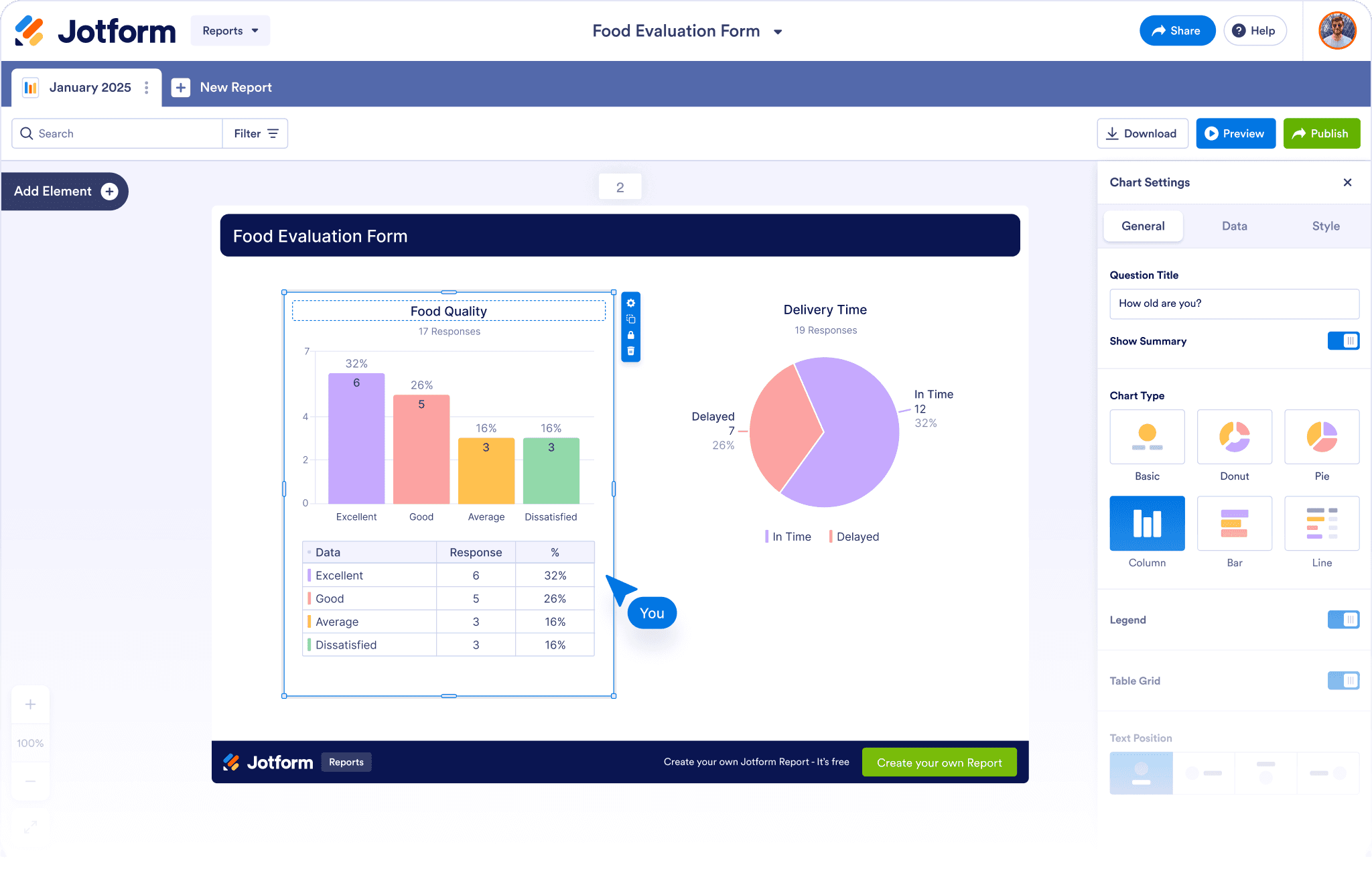This screenshot has height=875, width=1372.
Task: Click the search magnifier icon
Action: (27, 133)
